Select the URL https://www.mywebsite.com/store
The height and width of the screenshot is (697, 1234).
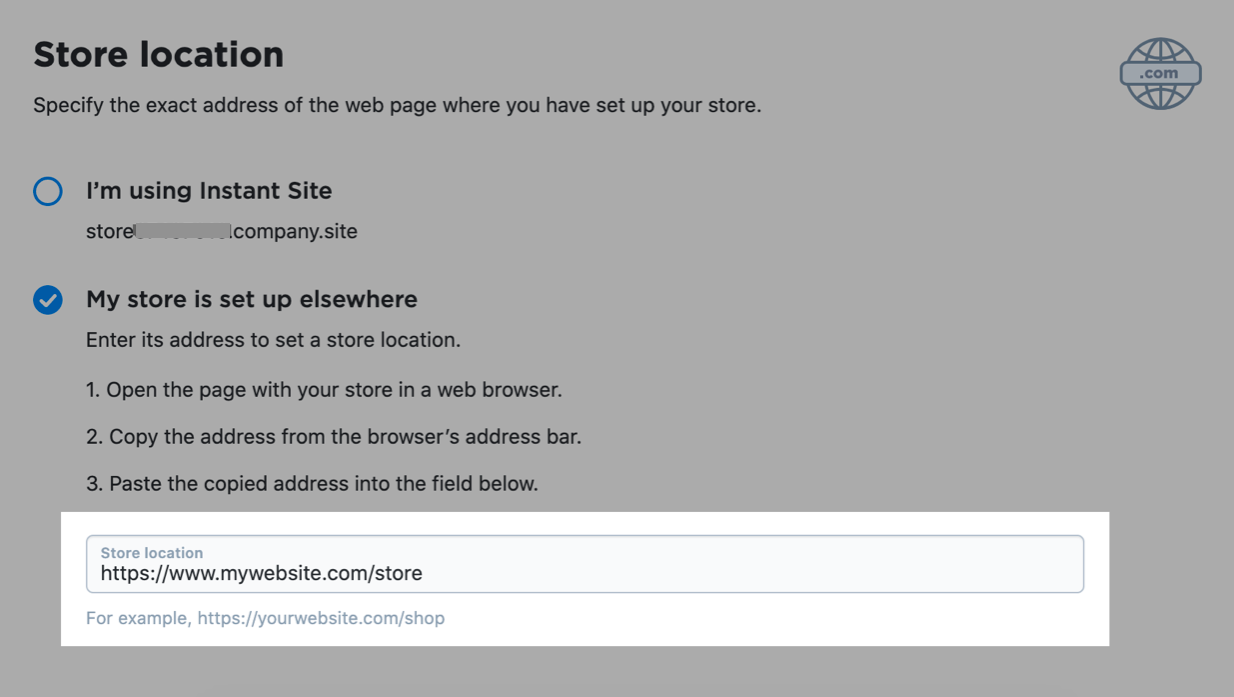tap(260, 572)
